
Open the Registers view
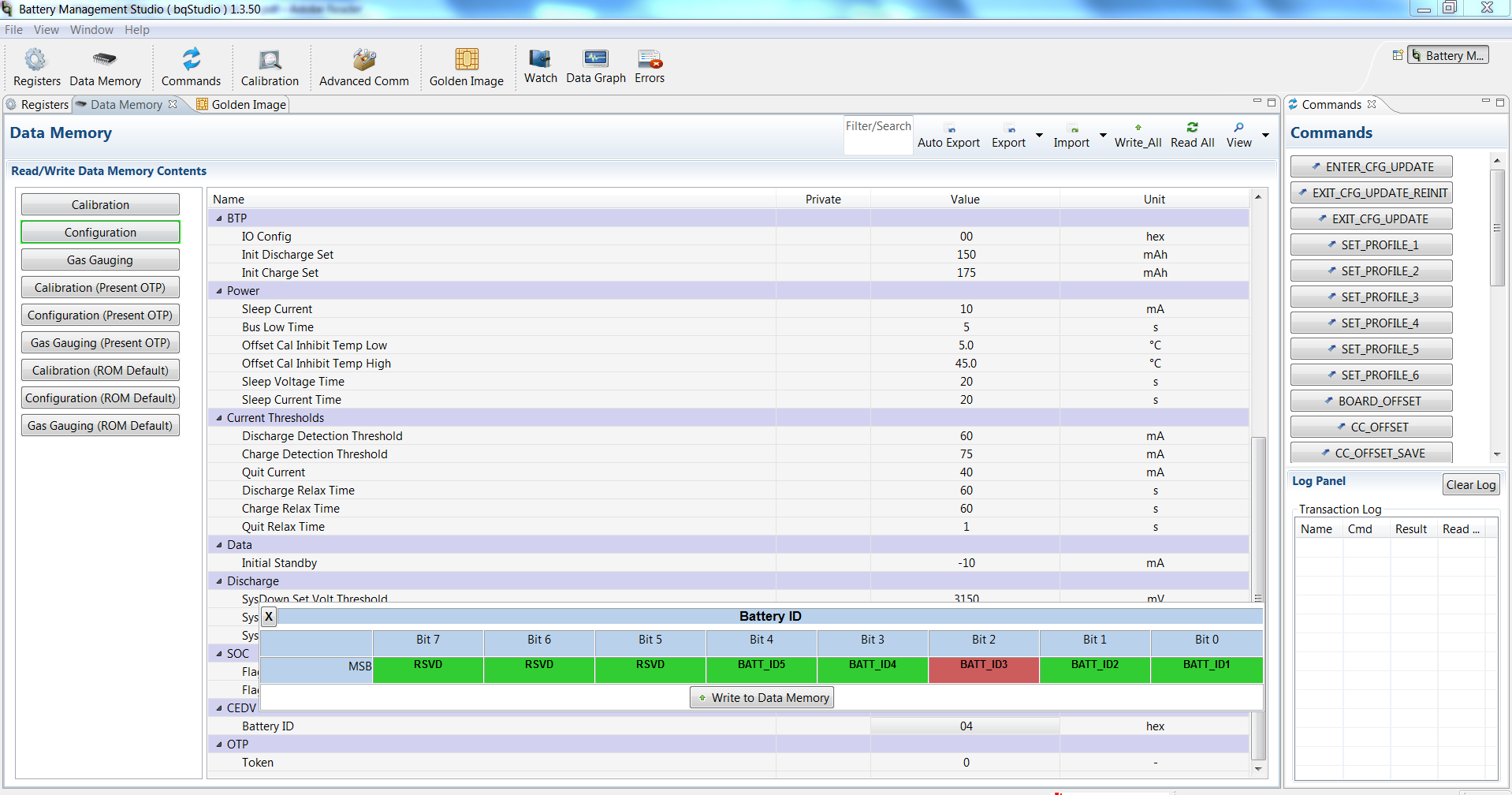click(x=36, y=67)
